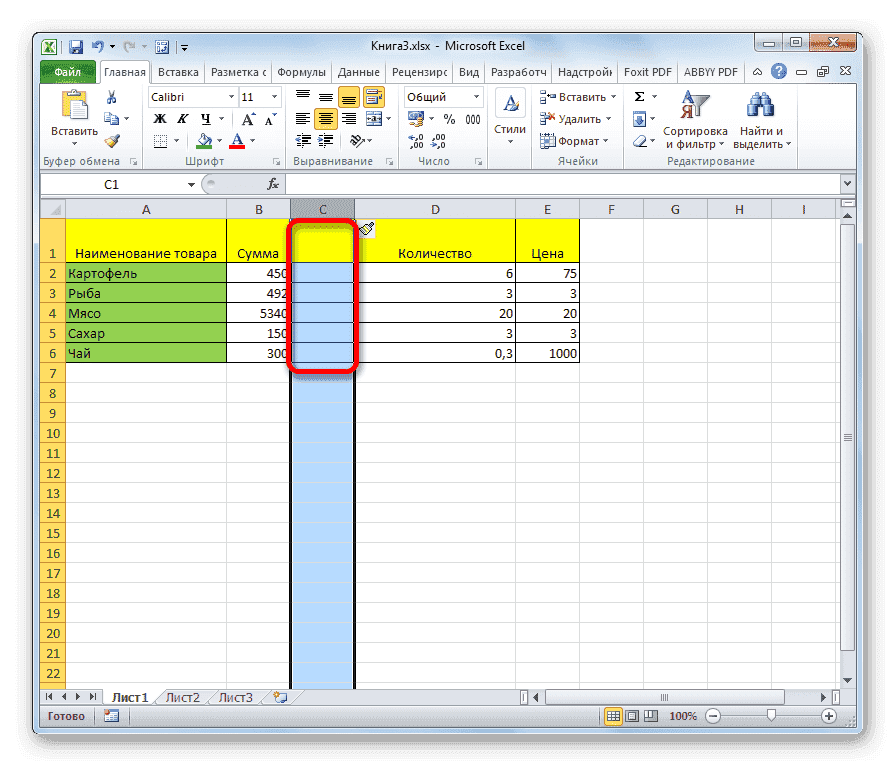This screenshot has width=896, height=767.
Task: Click the Format Painter brush icon
Action: point(113,139)
